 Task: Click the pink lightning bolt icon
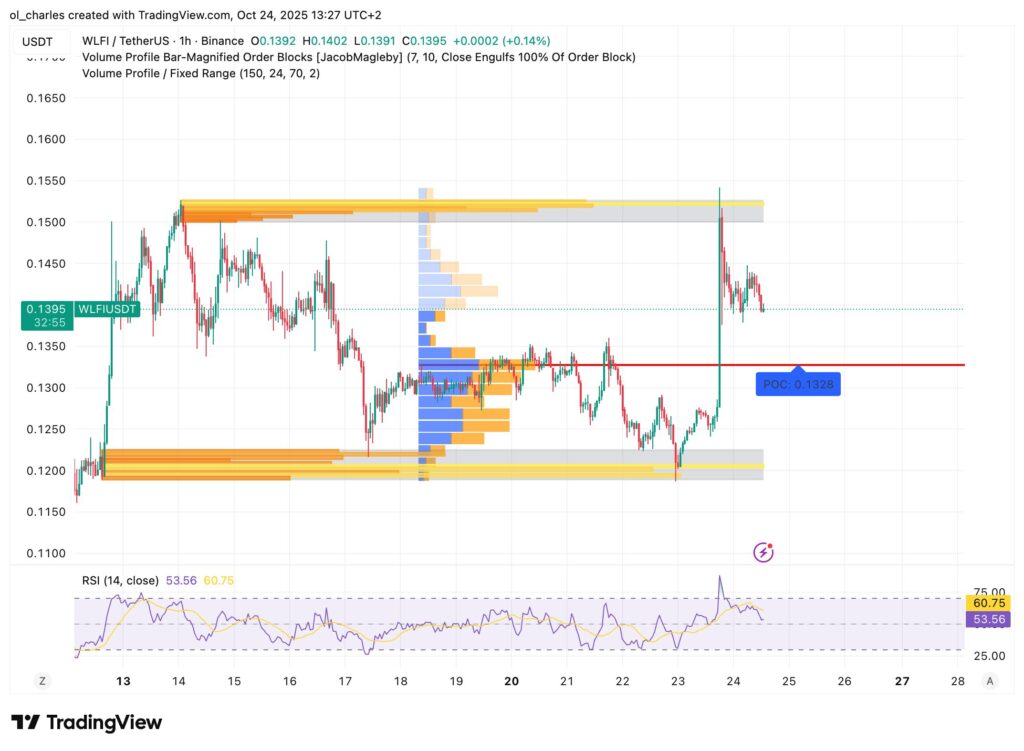coord(764,551)
